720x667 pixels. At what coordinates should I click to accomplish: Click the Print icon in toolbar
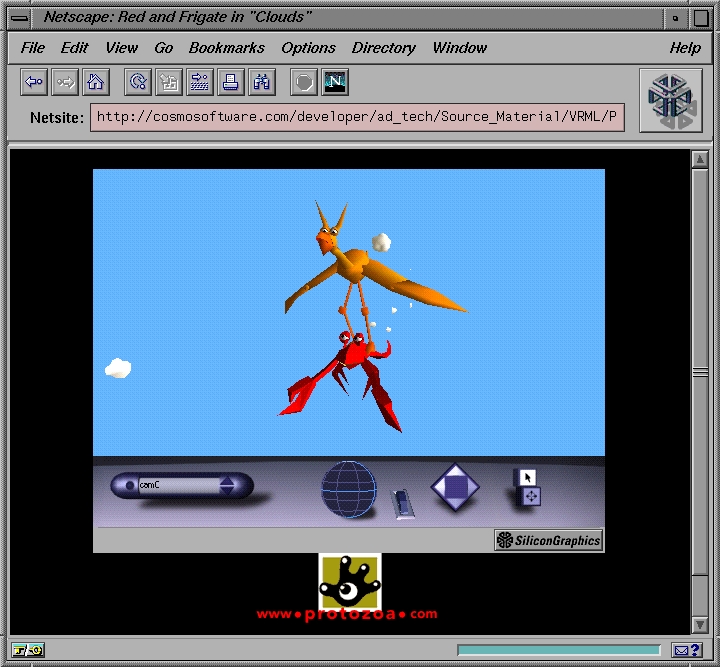click(x=231, y=82)
